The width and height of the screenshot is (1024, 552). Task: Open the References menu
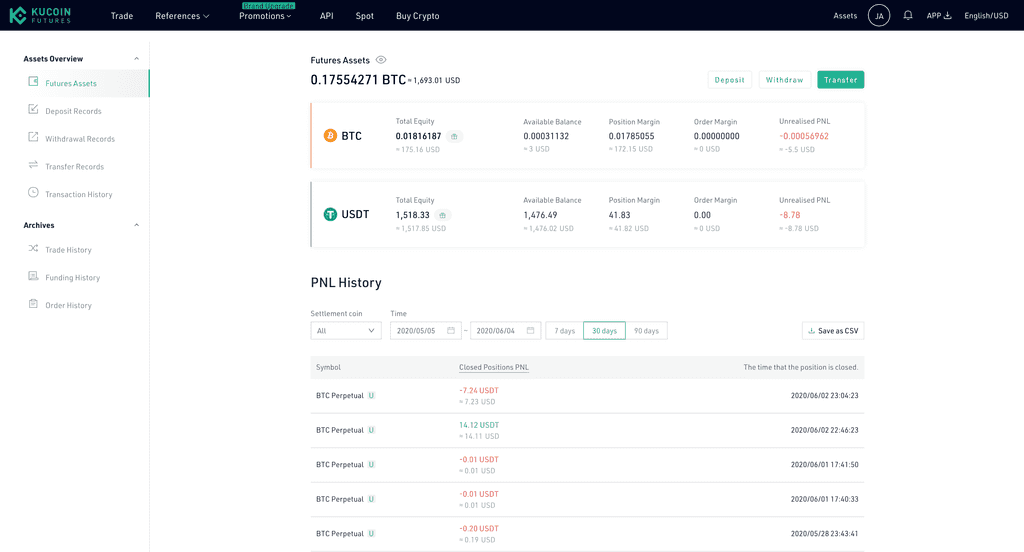coord(182,16)
